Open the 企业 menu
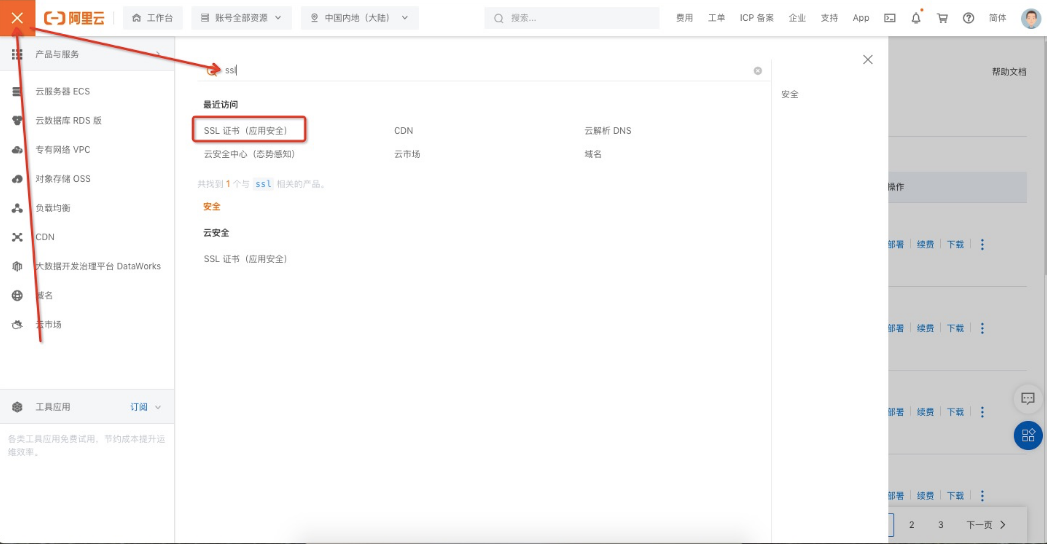This screenshot has width=1047, height=545. (797, 18)
